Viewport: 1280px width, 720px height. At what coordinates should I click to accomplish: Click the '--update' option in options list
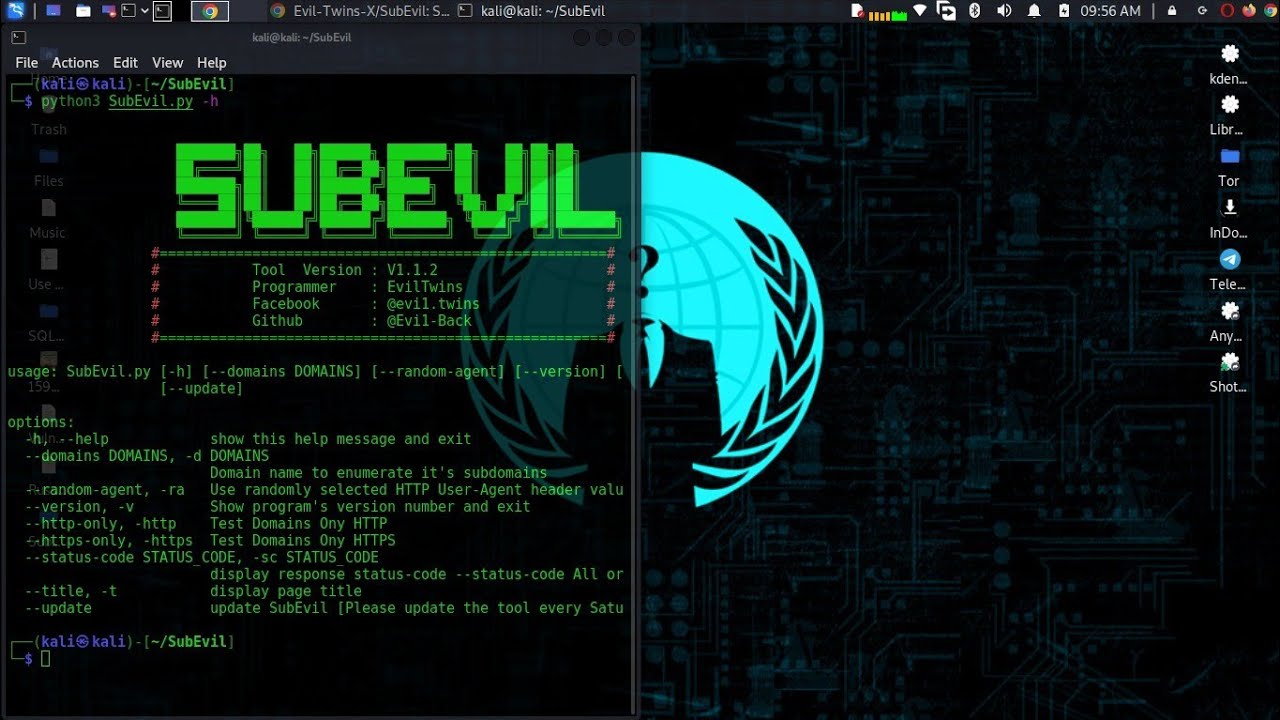pyautogui.click(x=58, y=608)
